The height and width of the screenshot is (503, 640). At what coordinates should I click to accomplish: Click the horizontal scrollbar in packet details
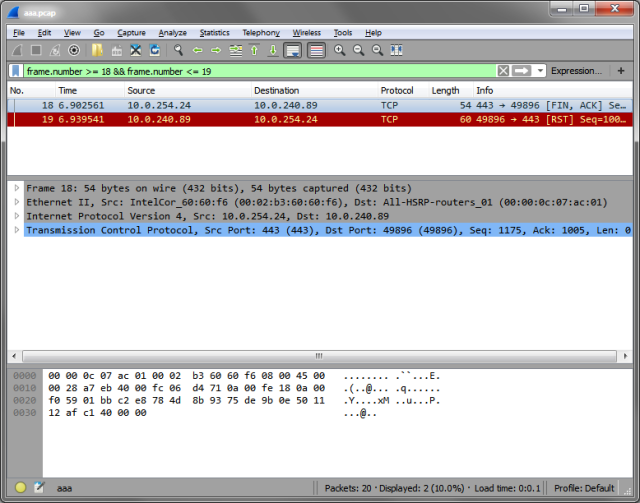[319, 356]
